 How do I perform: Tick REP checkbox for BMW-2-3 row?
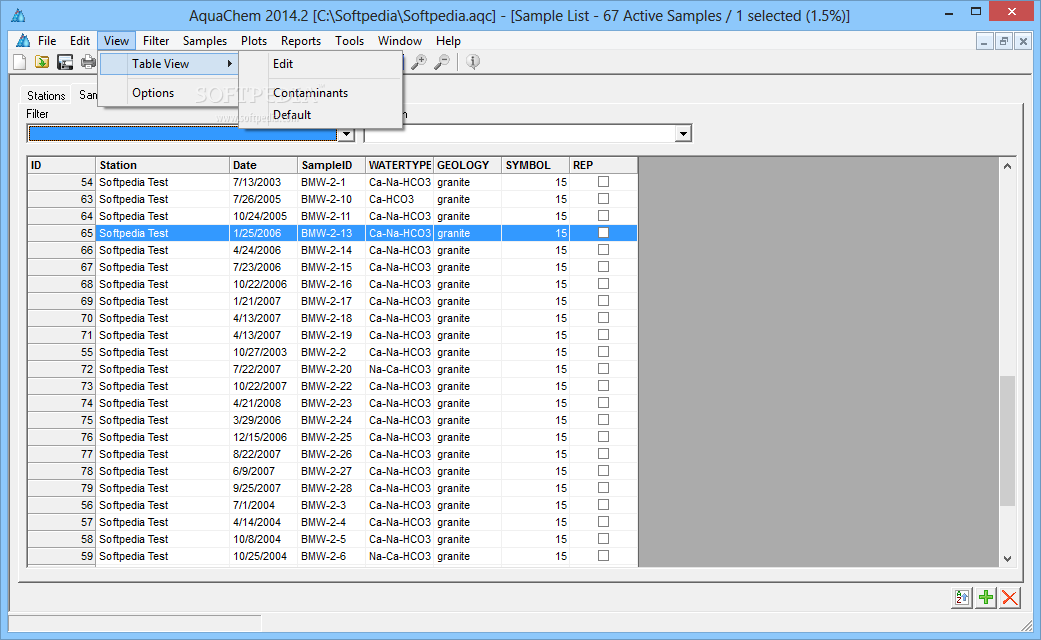pos(603,505)
